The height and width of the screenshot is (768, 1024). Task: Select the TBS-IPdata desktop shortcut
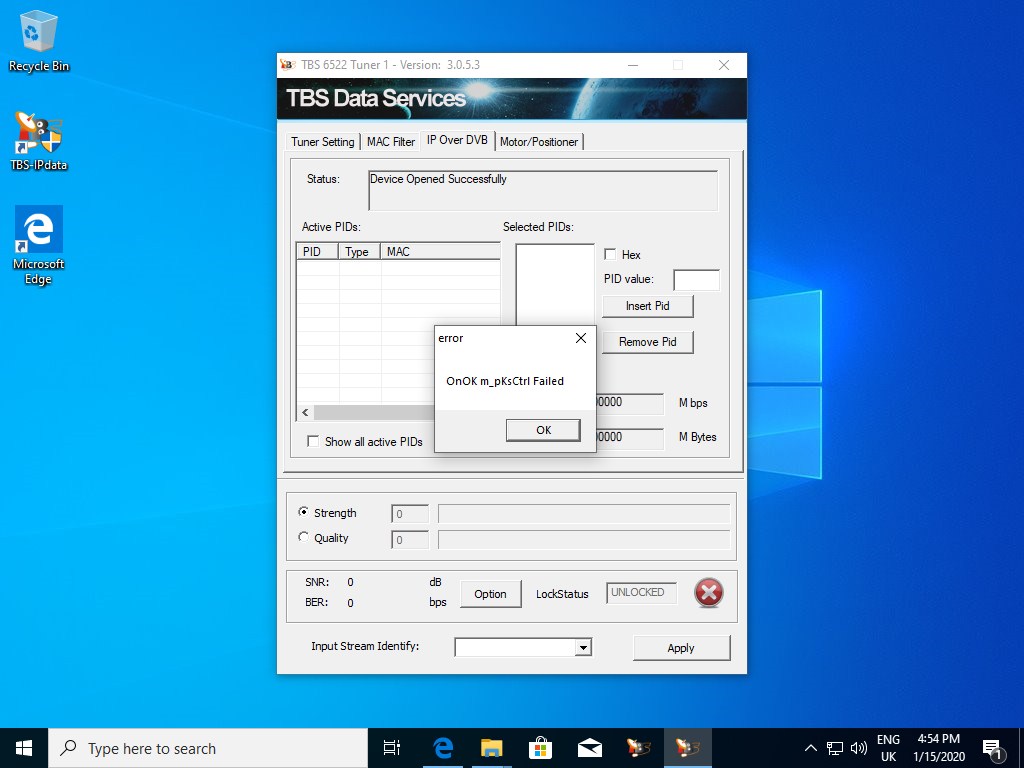tap(39, 141)
